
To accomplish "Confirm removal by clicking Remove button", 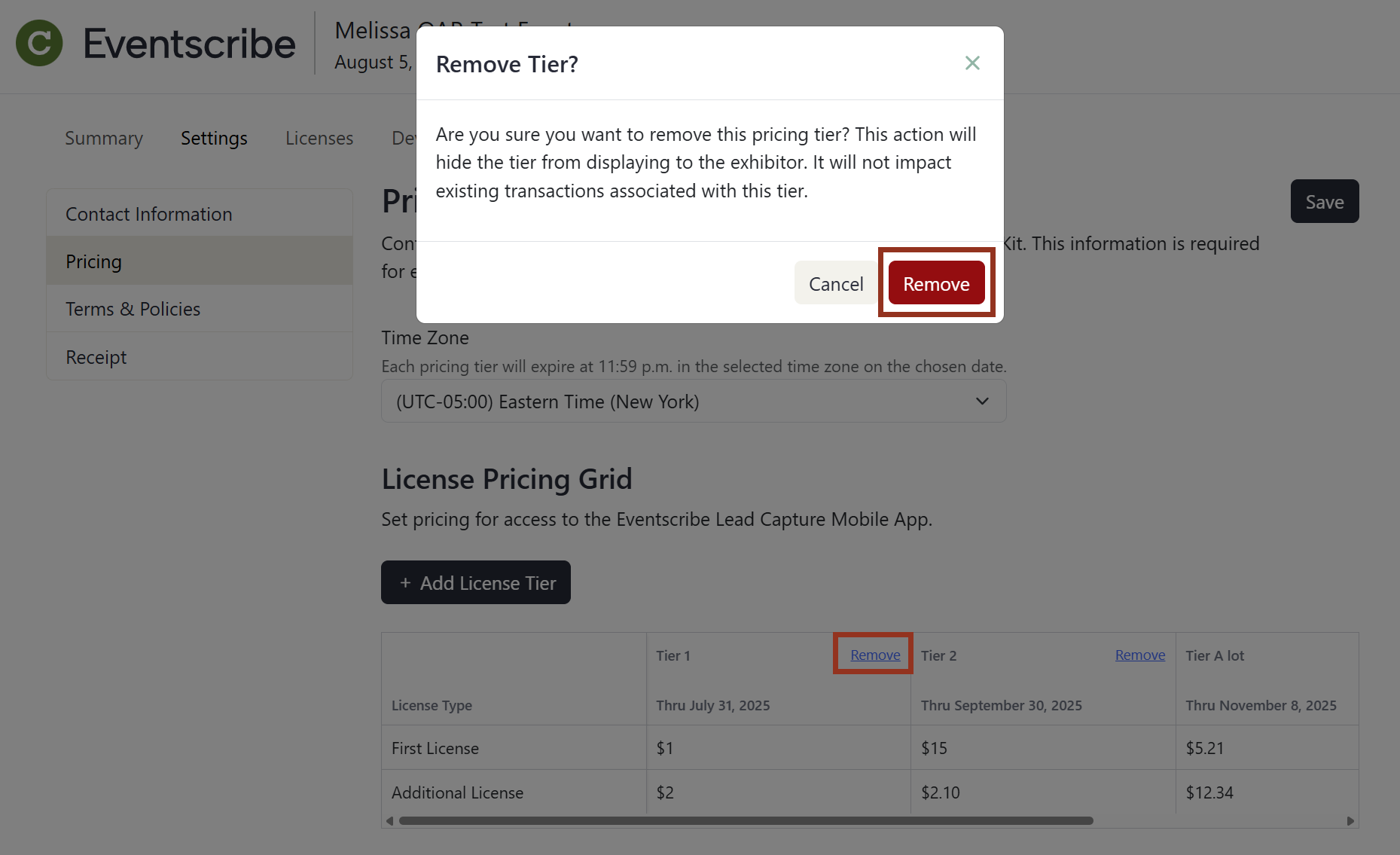I will point(935,283).
